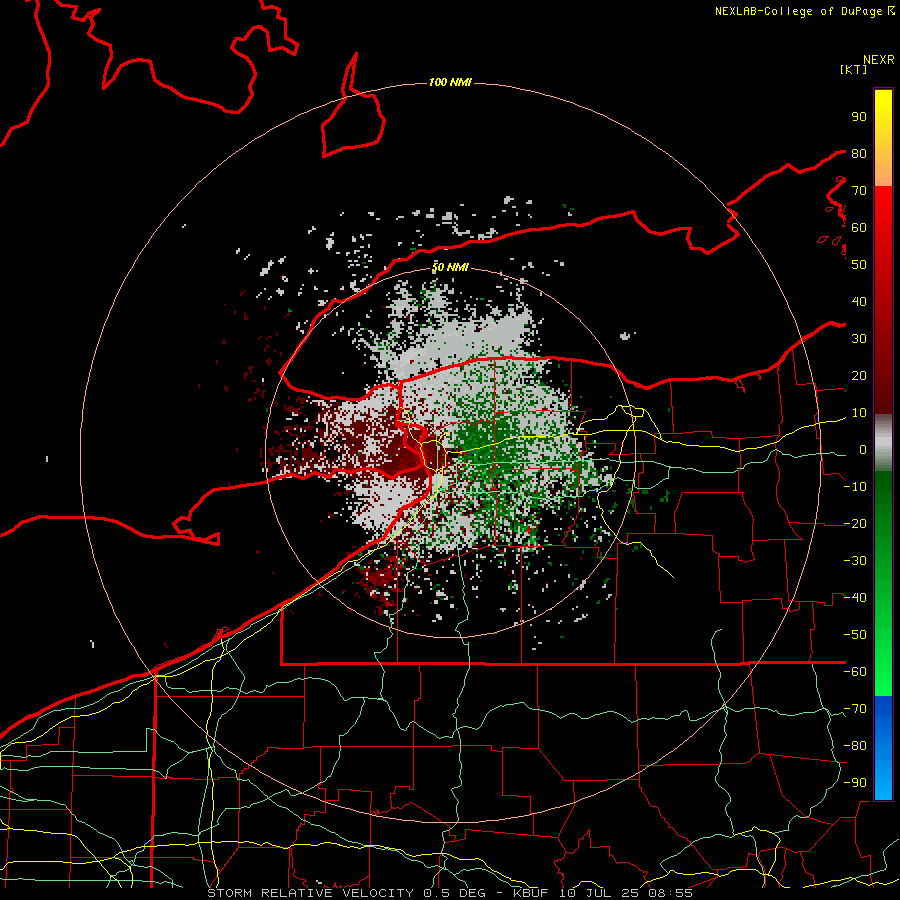Viewport: 900px width, 900px height.
Task: Click the NEXR label above the color scale
Action: pos(879,60)
